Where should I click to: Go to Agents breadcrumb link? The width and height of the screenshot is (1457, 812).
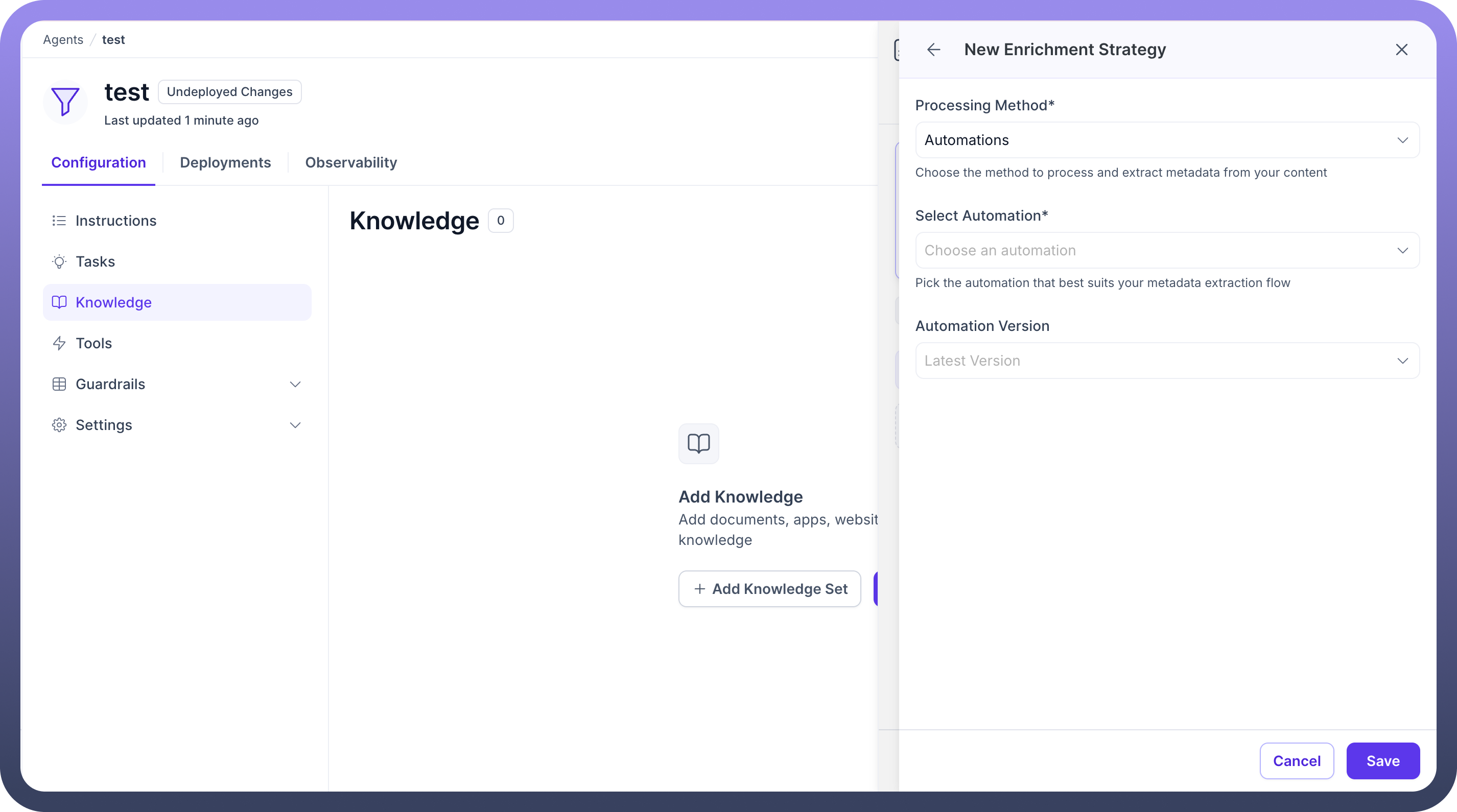63,40
